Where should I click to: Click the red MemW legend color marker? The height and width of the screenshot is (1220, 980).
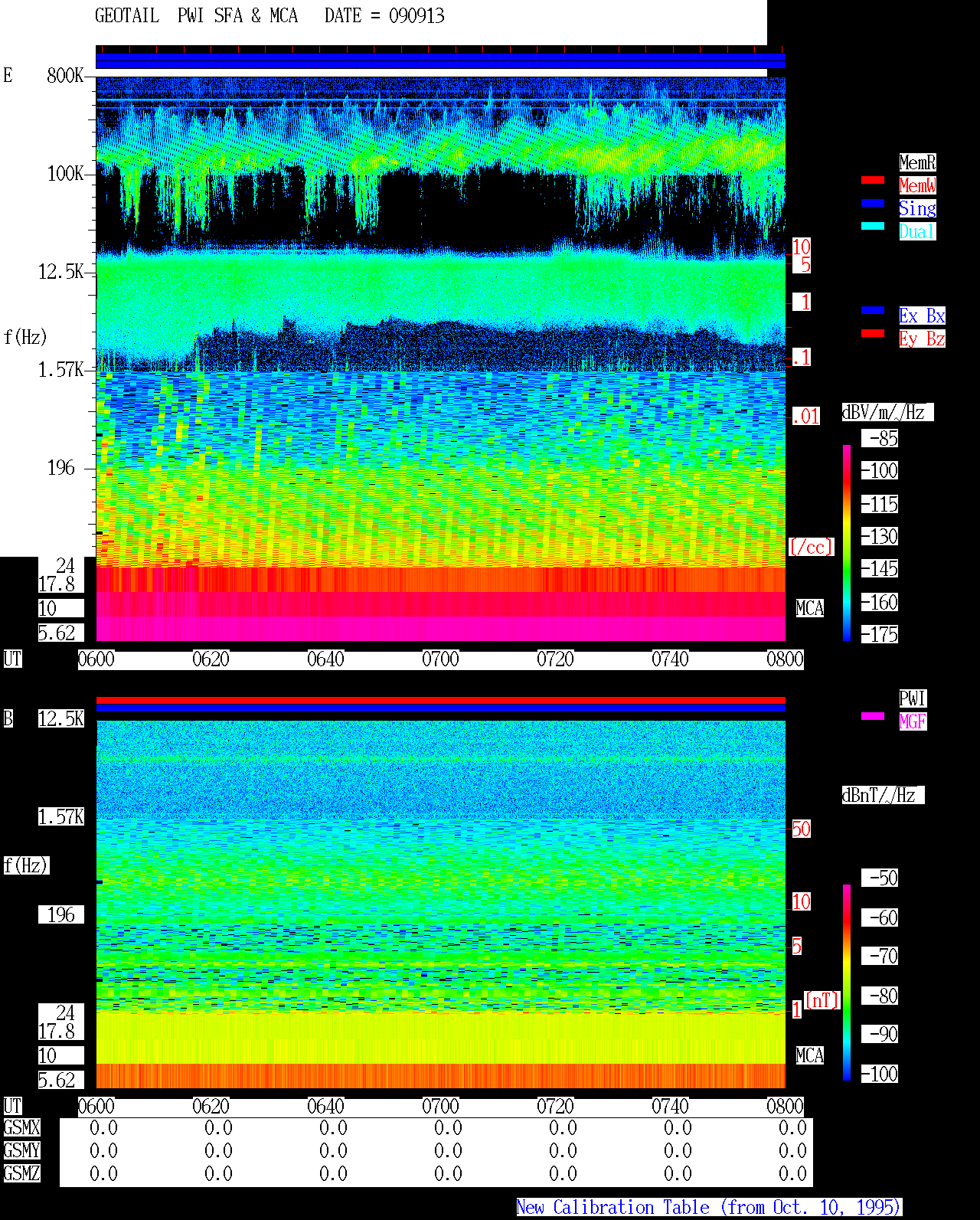(x=873, y=180)
